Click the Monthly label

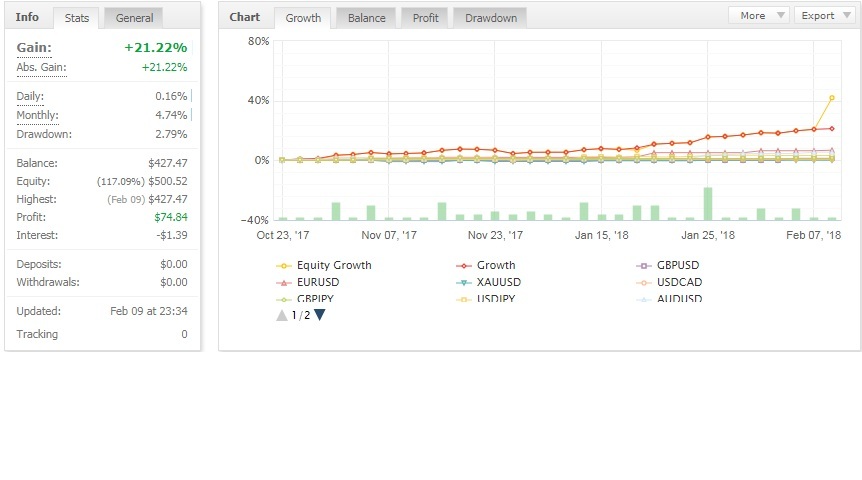[x=37, y=115]
